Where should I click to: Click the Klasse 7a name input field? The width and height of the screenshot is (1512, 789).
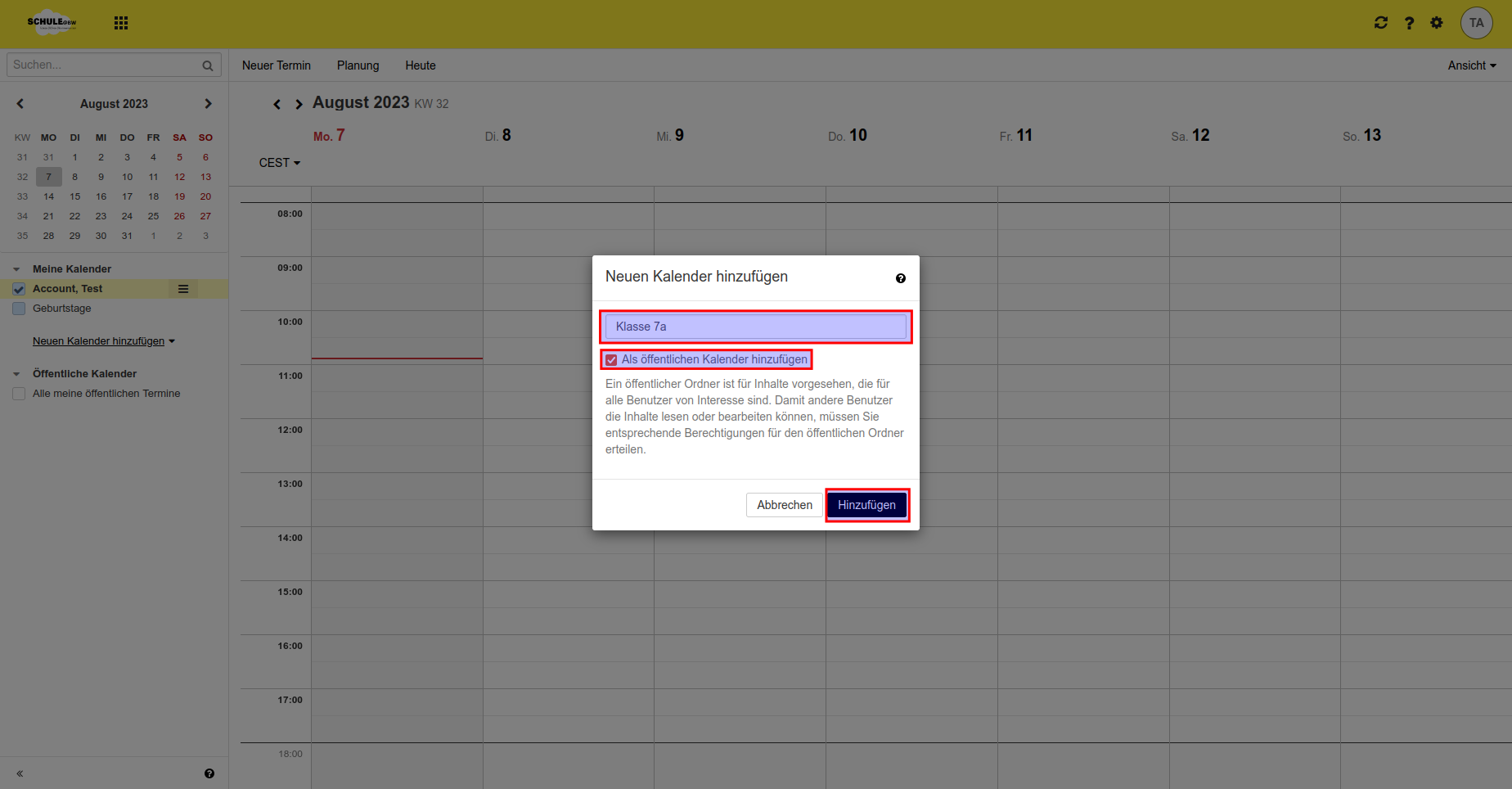[754, 327]
